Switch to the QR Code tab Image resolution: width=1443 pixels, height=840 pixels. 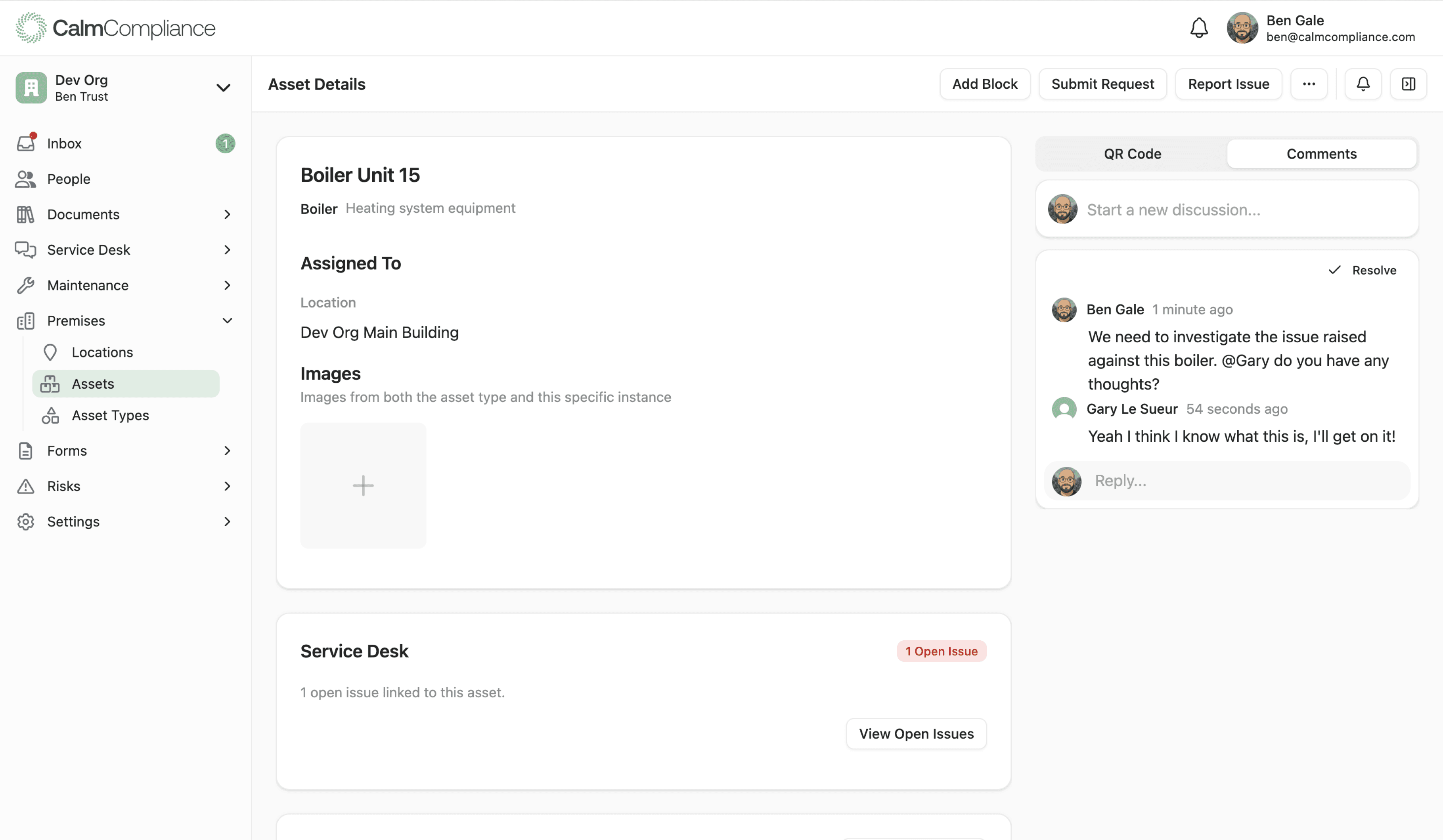[1132, 153]
